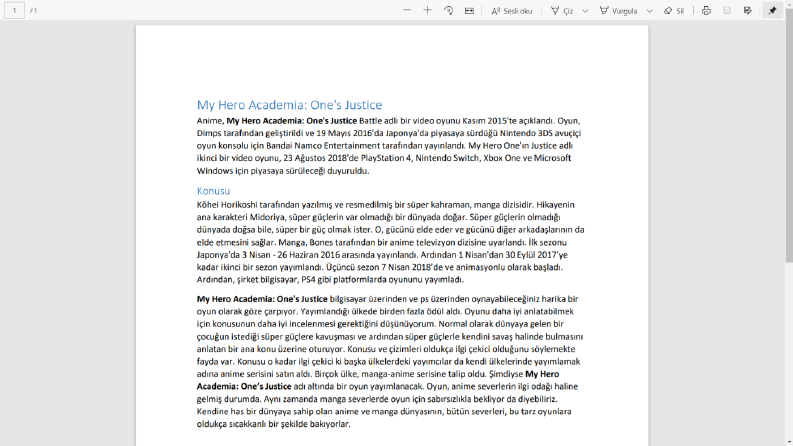Image resolution: width=793 pixels, height=446 pixels.
Task: Click the last line "oldukça sıcakkanlı bir şekilde bakıyorlar"
Action: pos(273,424)
